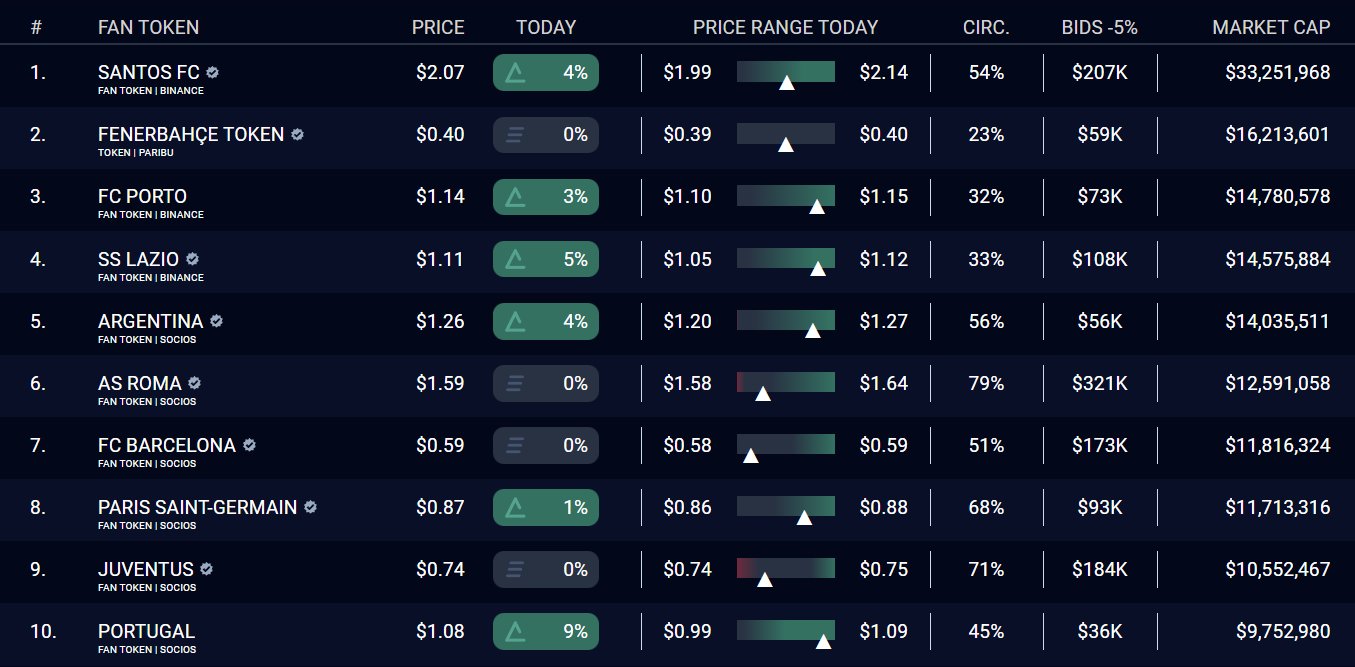This screenshot has height=667, width=1355.
Task: Click verified badge next to FC Barcelona
Action: [x=249, y=445]
